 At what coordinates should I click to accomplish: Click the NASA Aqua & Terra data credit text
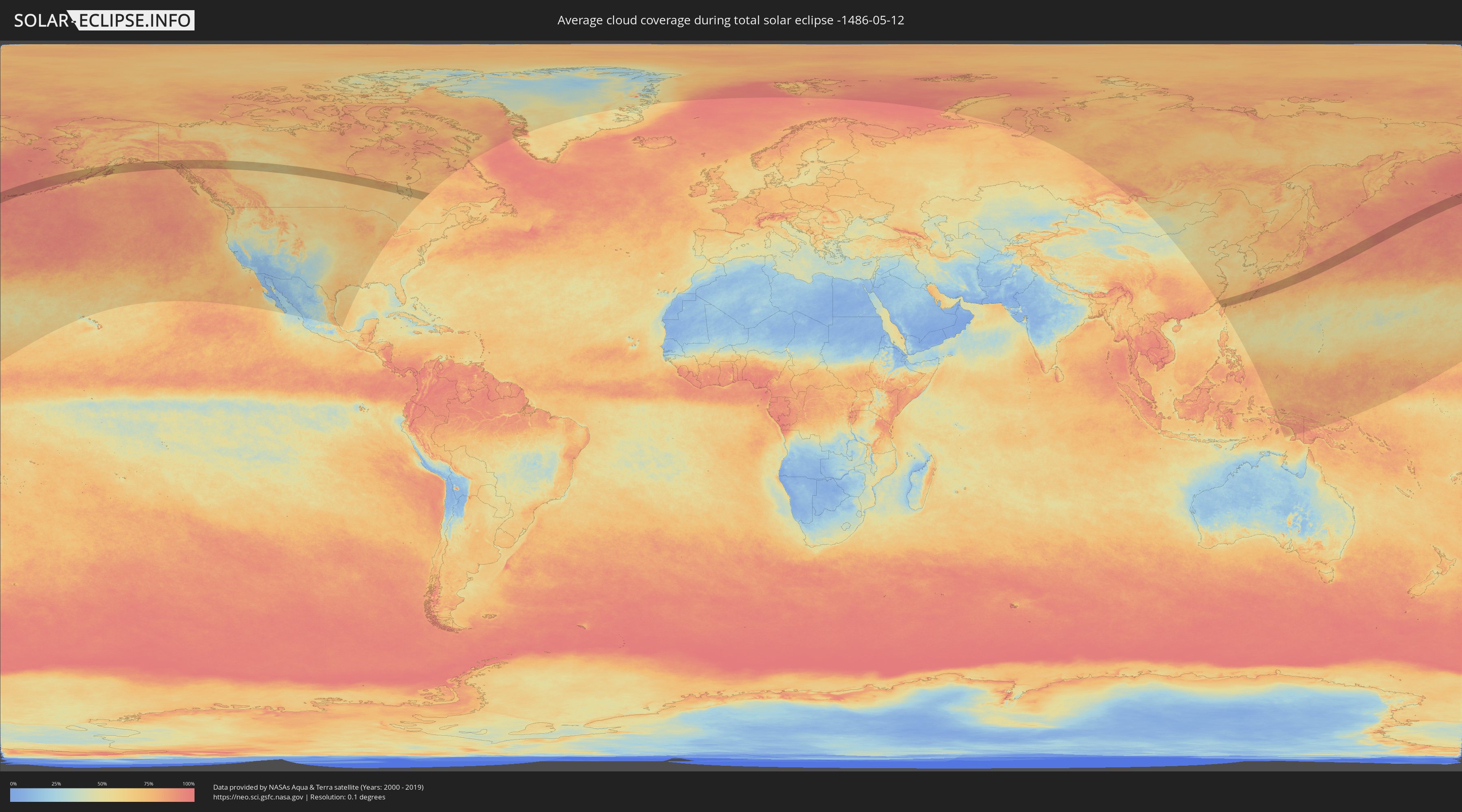coord(318,787)
